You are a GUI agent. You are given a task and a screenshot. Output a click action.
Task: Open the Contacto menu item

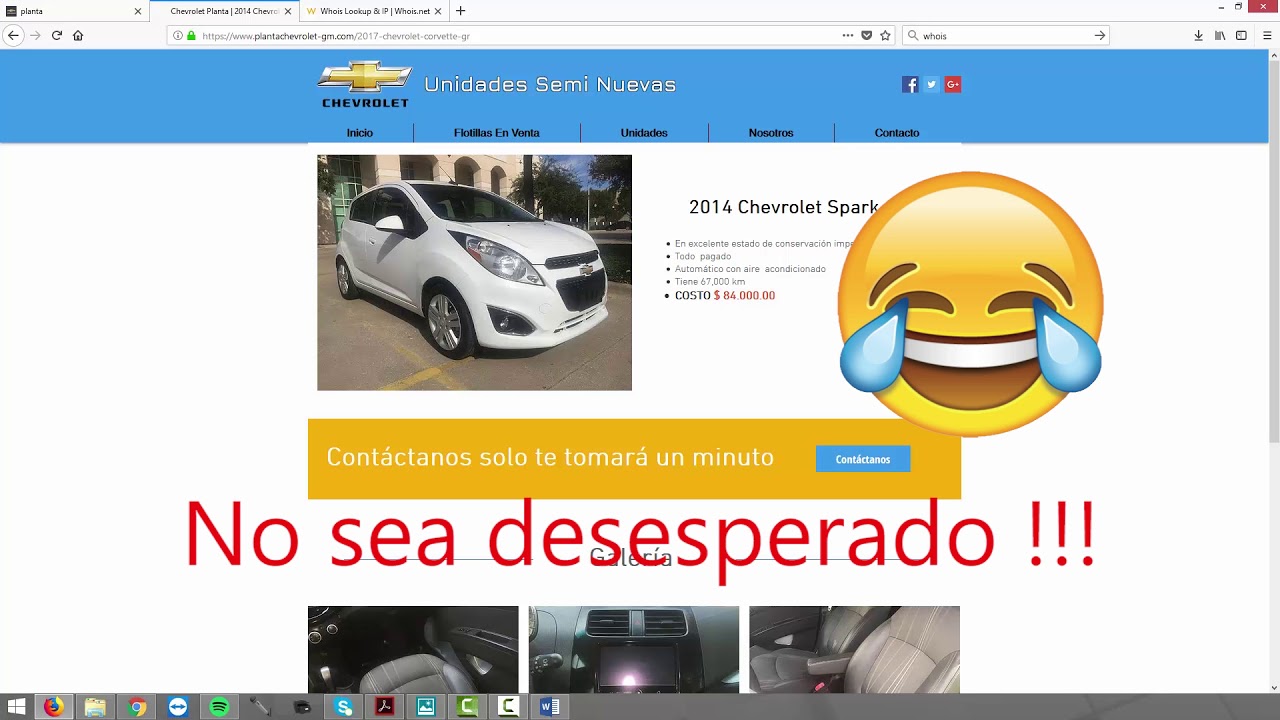click(897, 133)
